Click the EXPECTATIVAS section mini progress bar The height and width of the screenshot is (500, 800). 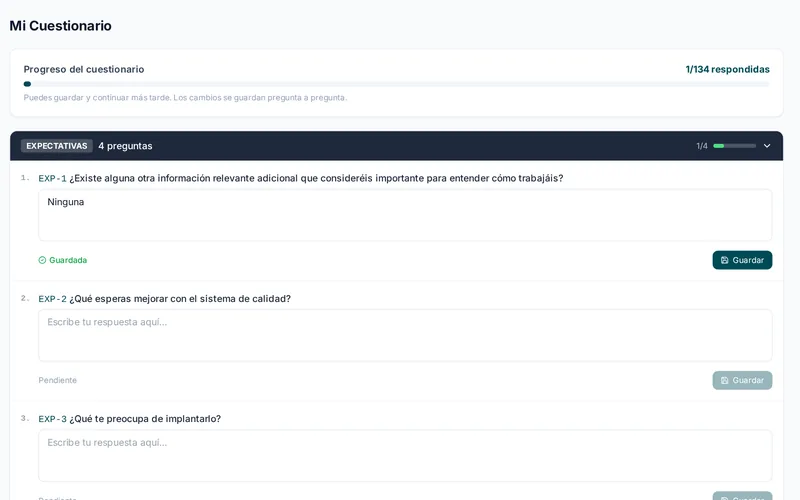tap(735, 146)
